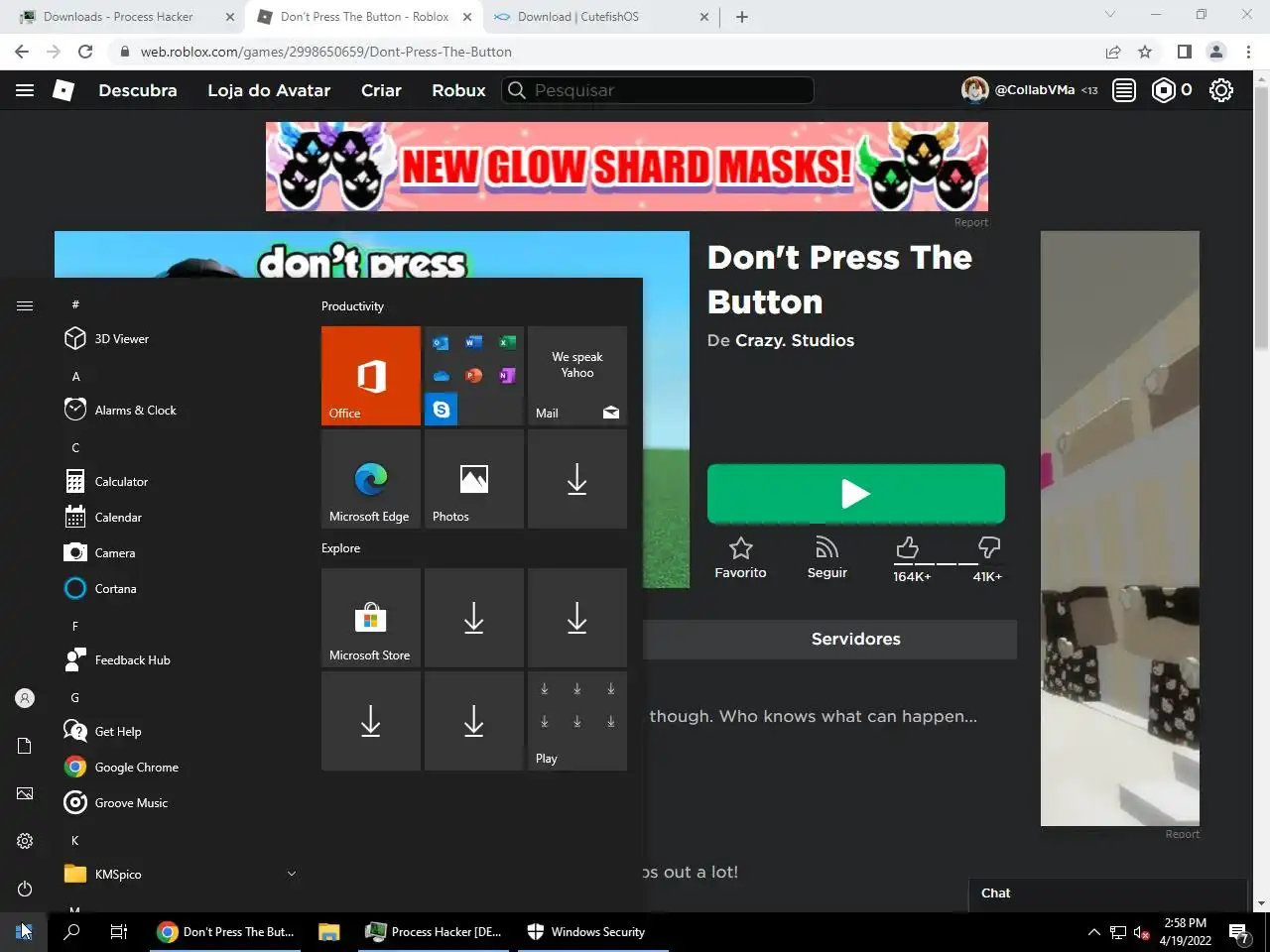This screenshot has width=1270, height=952.
Task: Open Roblox hamburger menu
Action: [x=25, y=90]
